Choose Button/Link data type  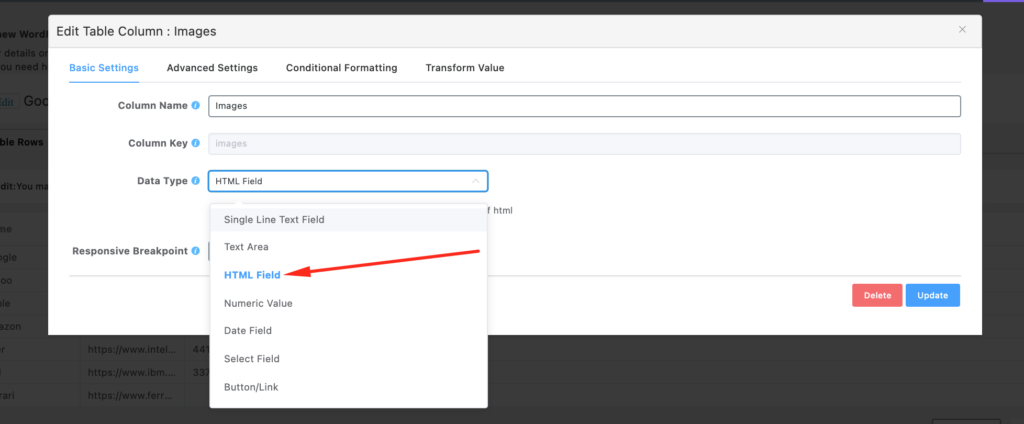coord(252,386)
